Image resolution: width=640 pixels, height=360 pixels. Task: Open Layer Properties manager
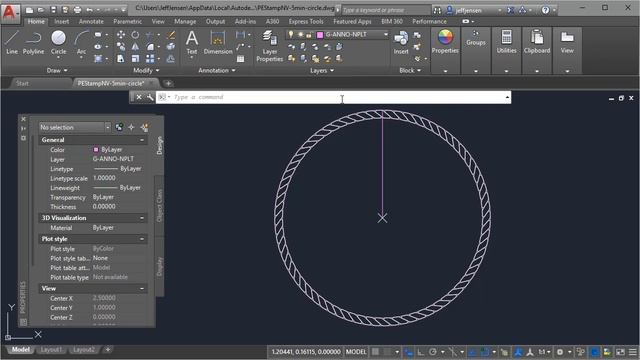[269, 46]
